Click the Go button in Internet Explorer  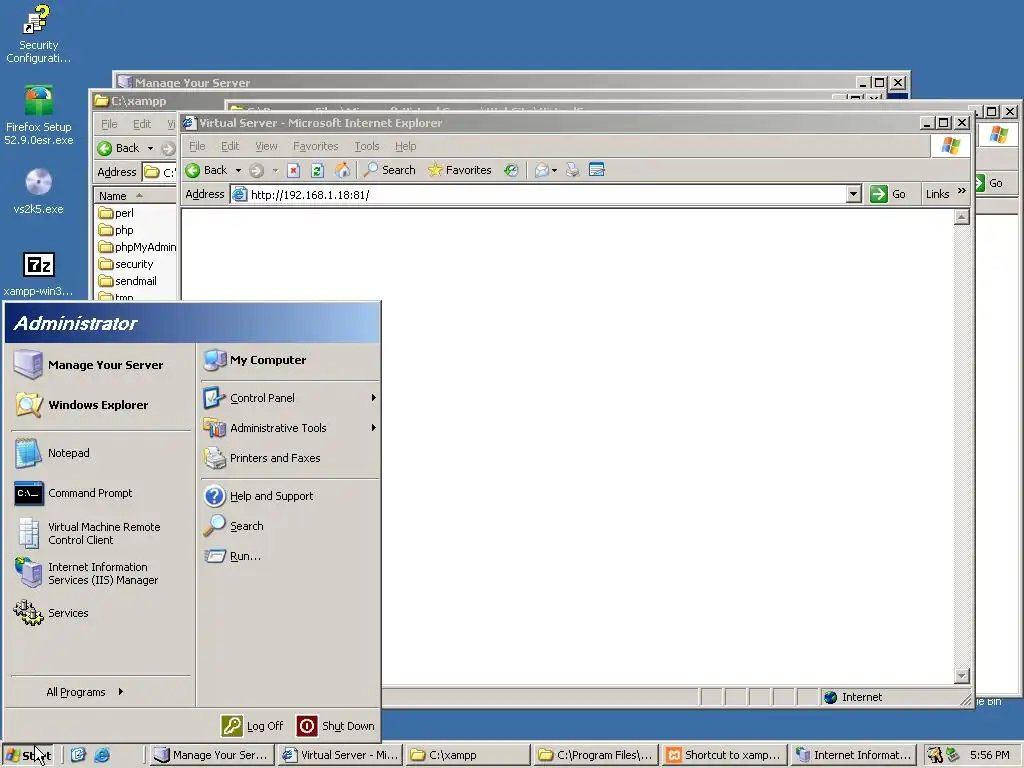(889, 194)
